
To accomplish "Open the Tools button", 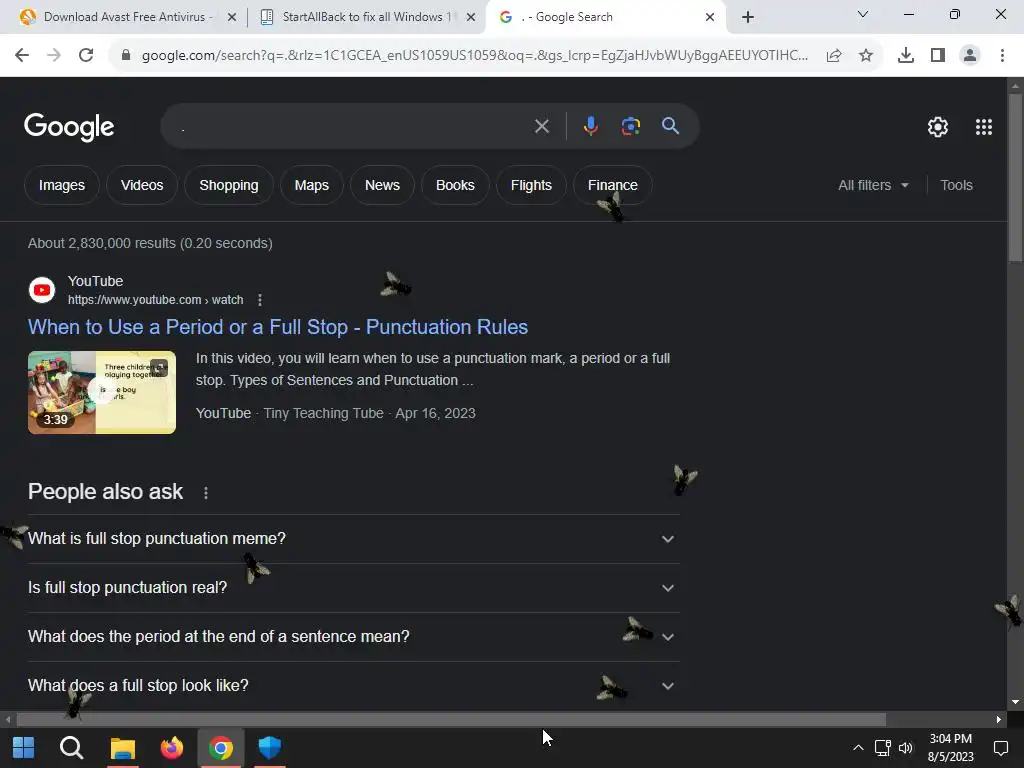I will (x=956, y=185).
